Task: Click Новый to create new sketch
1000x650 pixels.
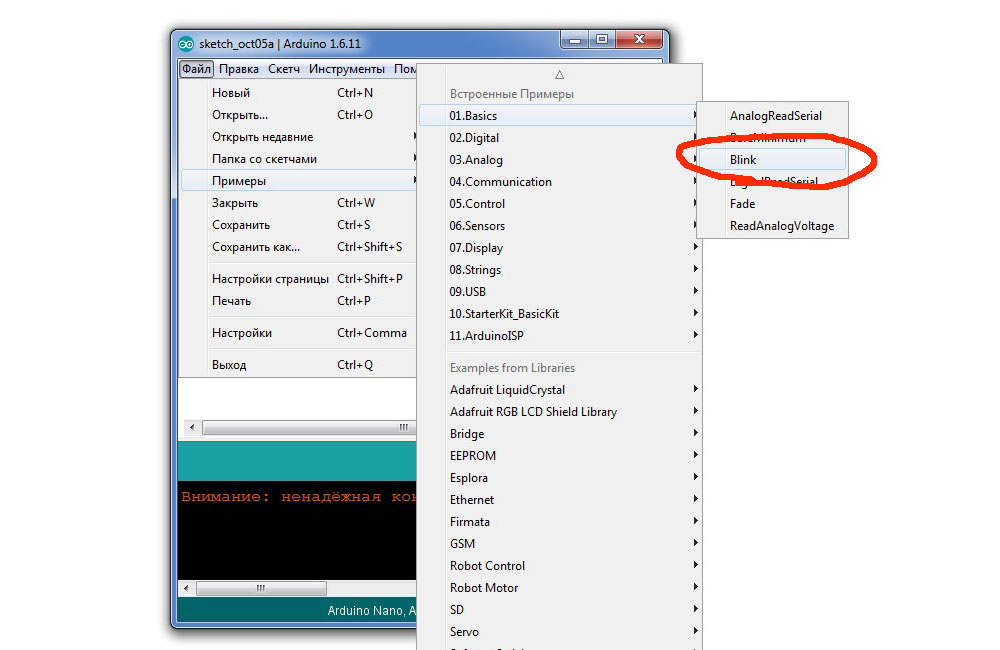Action: [231, 93]
